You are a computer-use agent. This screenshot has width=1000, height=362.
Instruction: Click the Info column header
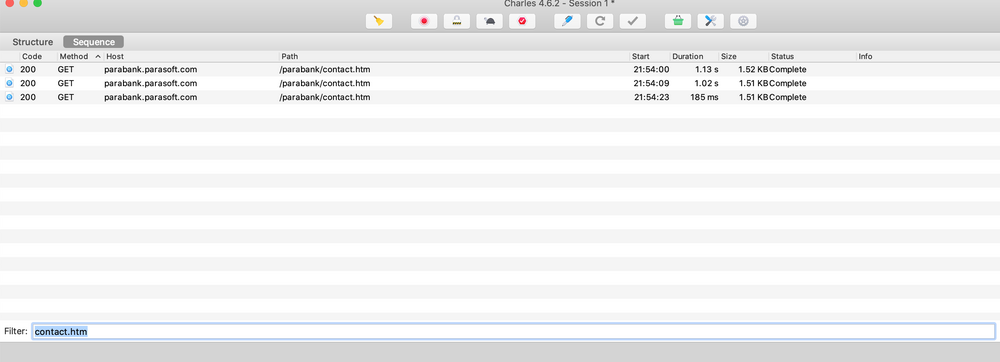(x=928, y=57)
